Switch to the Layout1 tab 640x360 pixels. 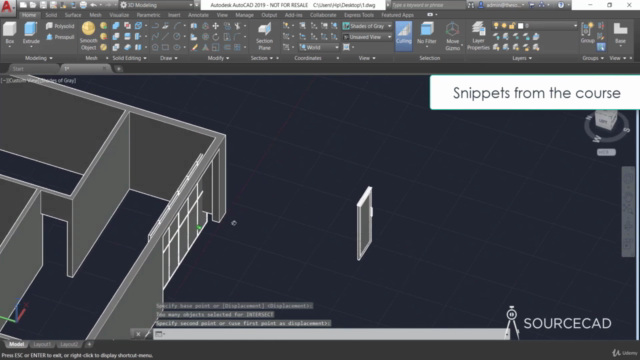[x=42, y=344]
